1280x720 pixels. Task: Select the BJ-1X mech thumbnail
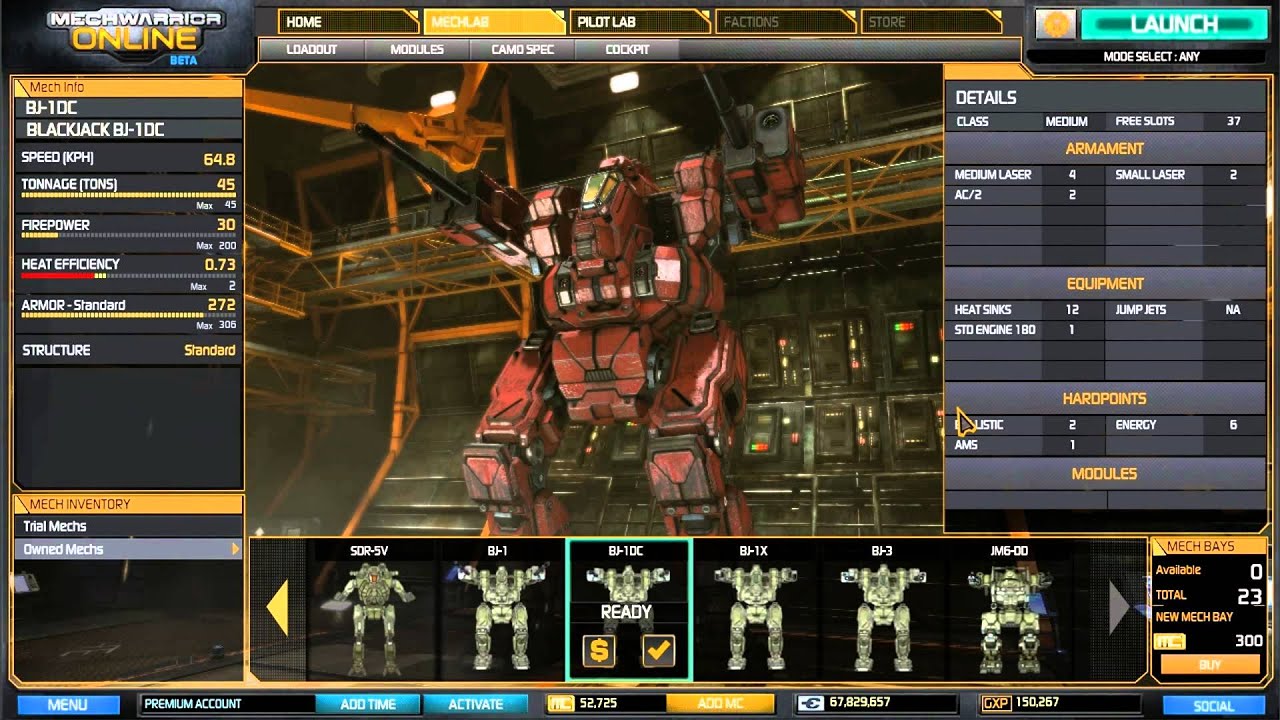[753, 611]
